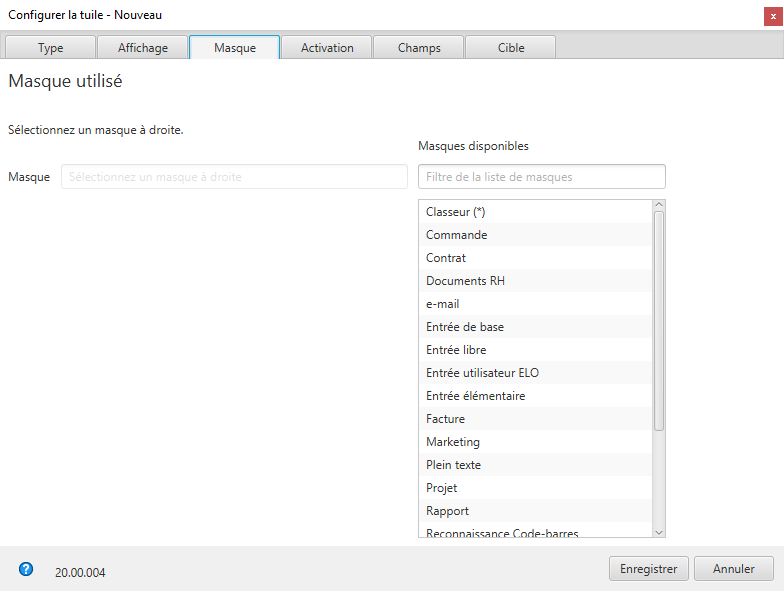Viewport: 784px width, 591px height.
Task: Select the Marketing mask
Action: 536,442
